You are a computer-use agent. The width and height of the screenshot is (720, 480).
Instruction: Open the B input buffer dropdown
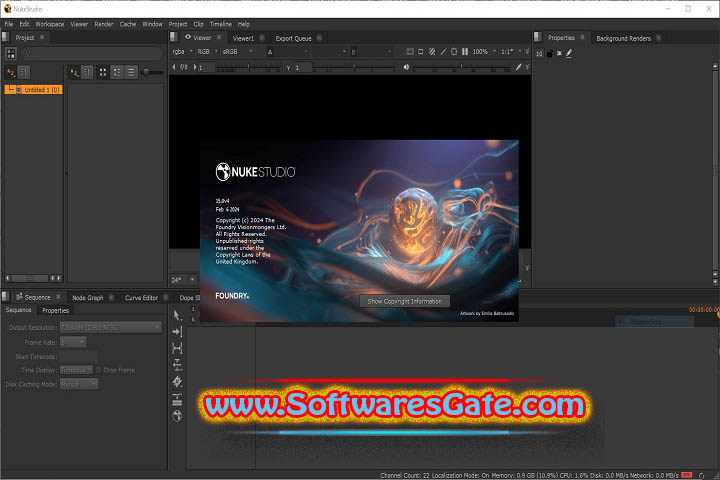tap(371, 52)
